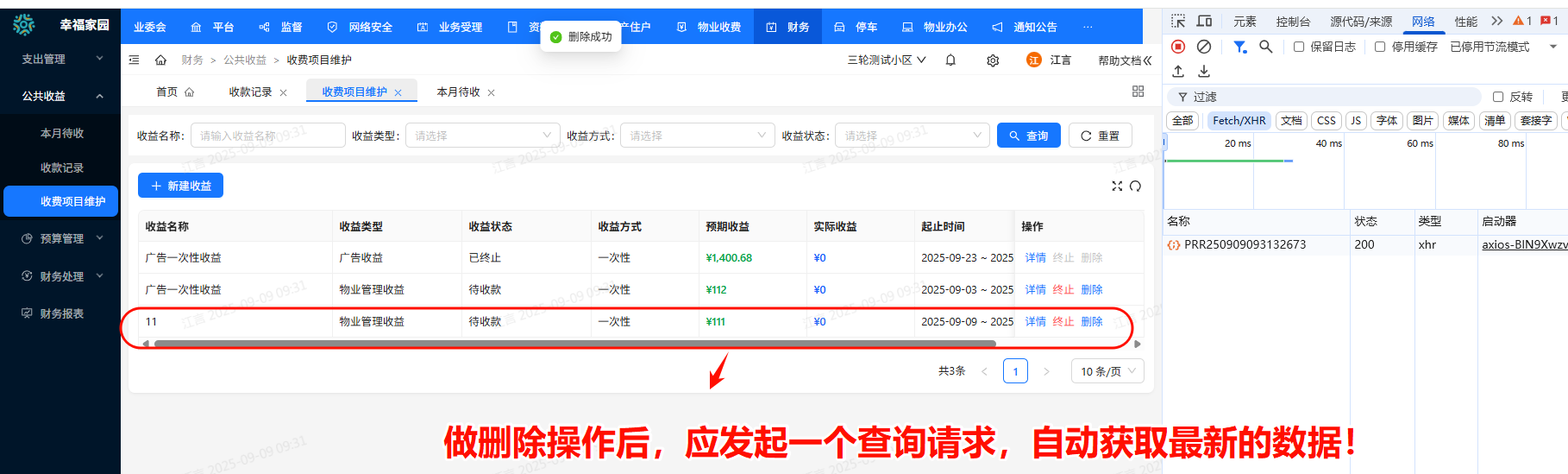This screenshot has height=474, width=1568.
Task: Toggle fullscreen for the table
Action: pos(1117,186)
